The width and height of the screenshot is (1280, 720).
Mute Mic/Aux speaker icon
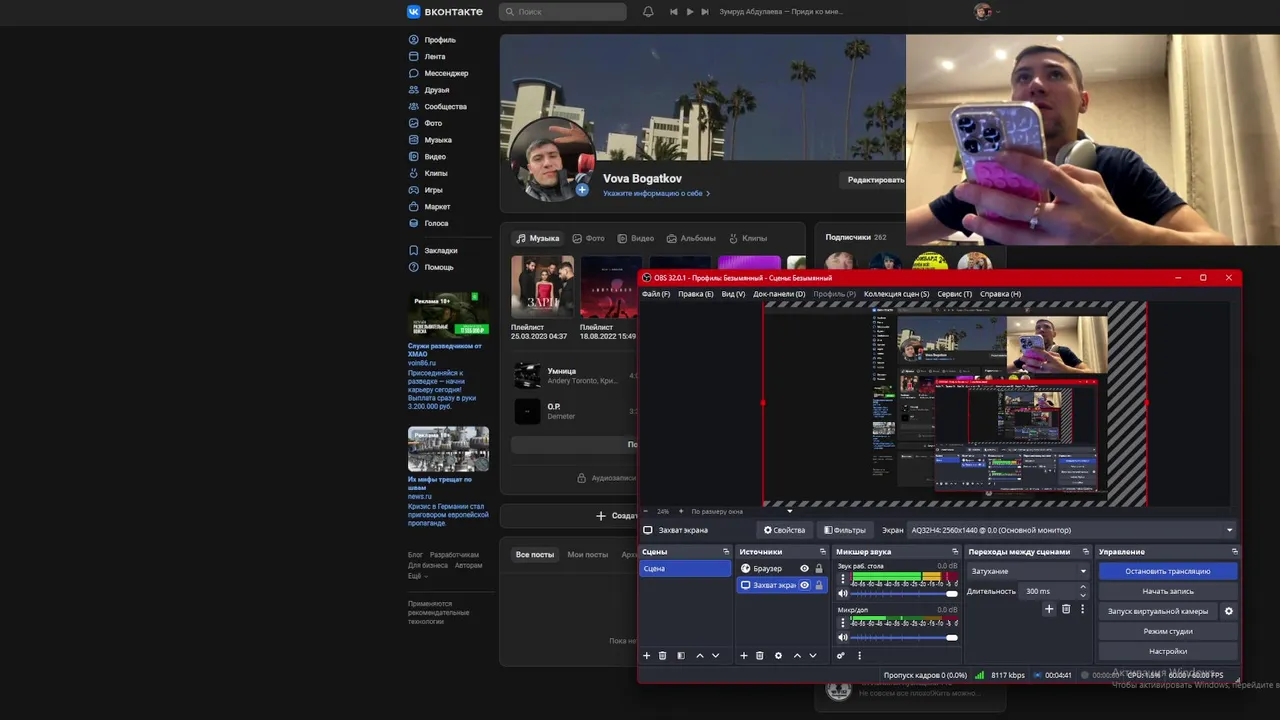coord(843,637)
